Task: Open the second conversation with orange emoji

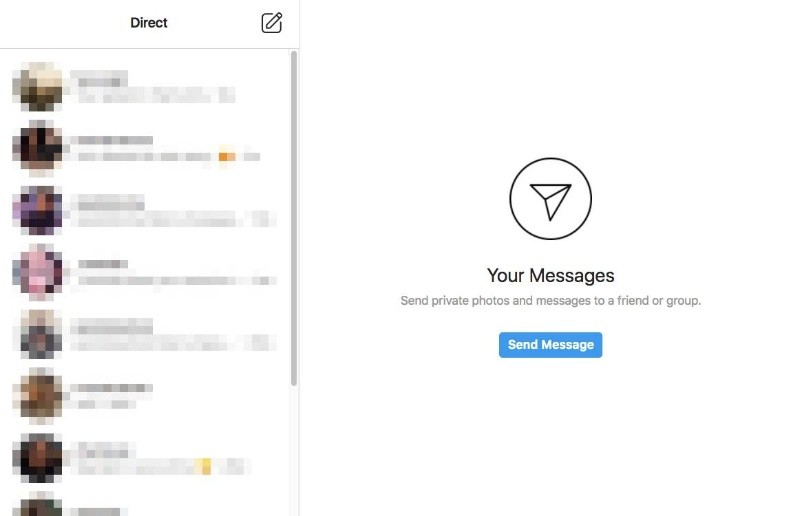Action: 145,148
